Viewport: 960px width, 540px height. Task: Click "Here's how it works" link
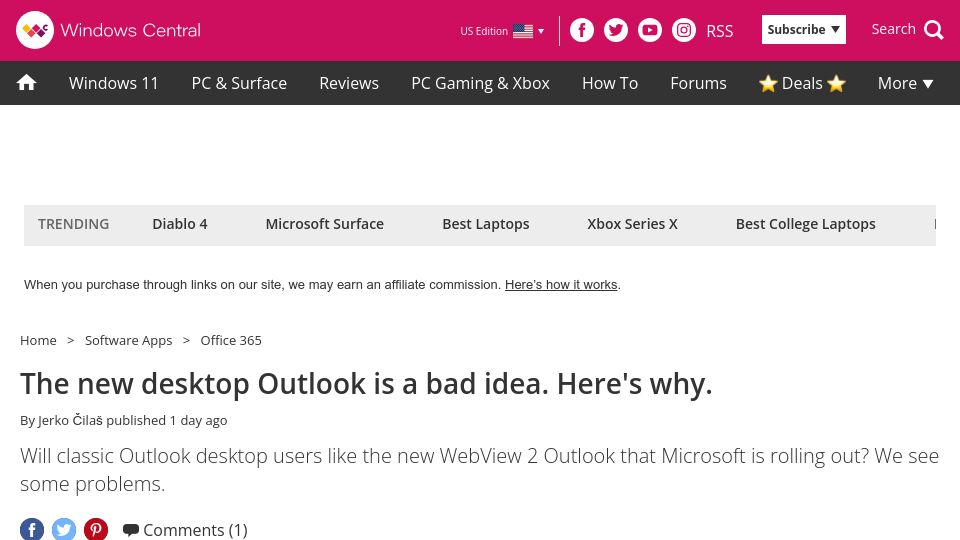561,285
